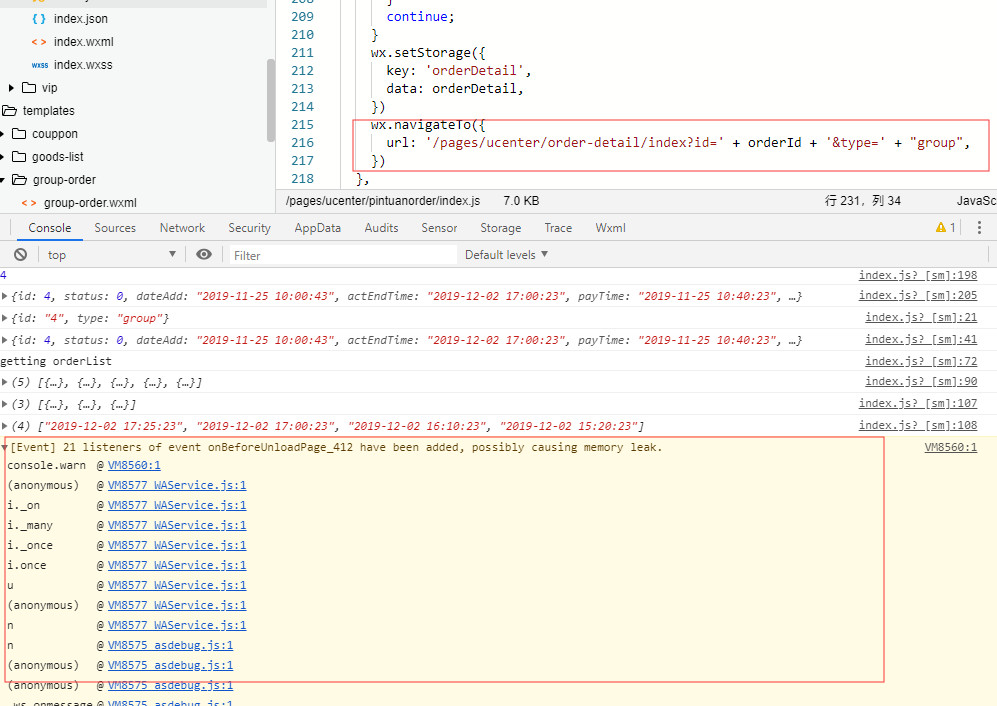Open the AppData tab
This screenshot has width=997, height=706.
317,228
